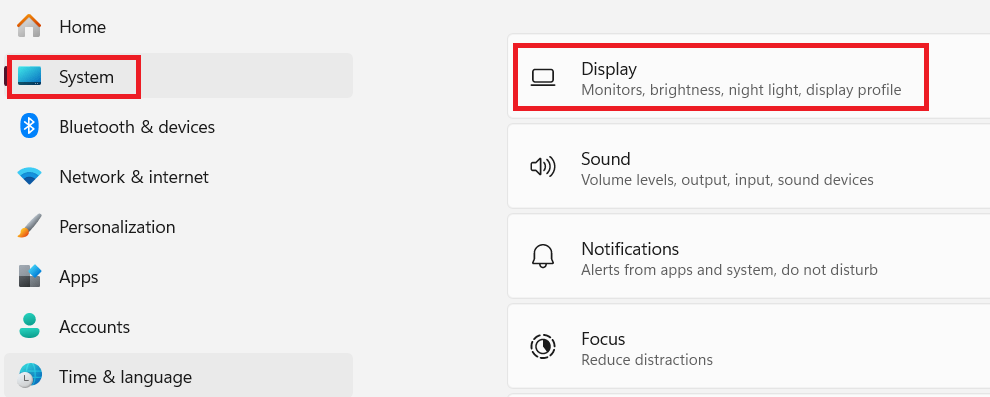Open Time & language settings
This screenshot has width=990, height=397.
coord(178,377)
